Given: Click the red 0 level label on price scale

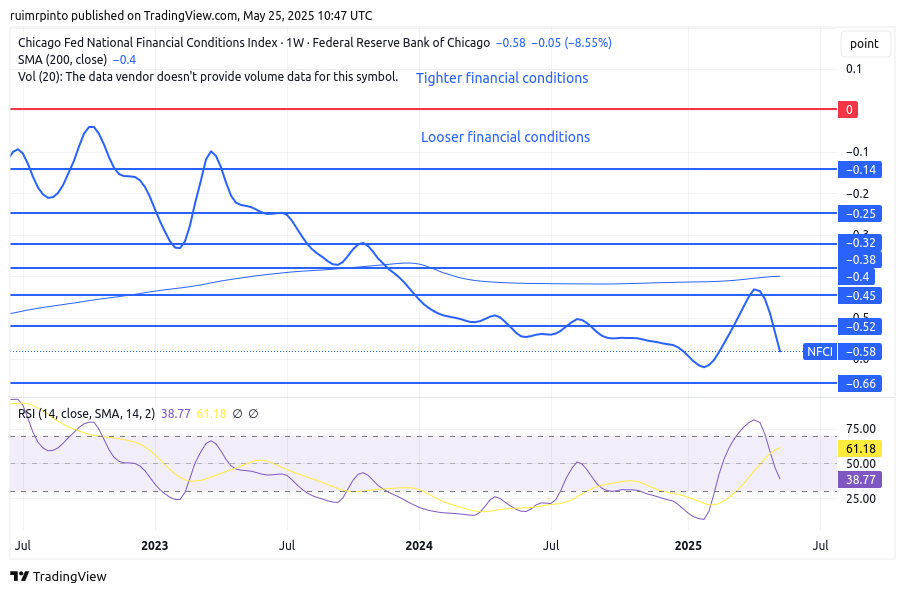Looking at the screenshot, I should (x=847, y=109).
